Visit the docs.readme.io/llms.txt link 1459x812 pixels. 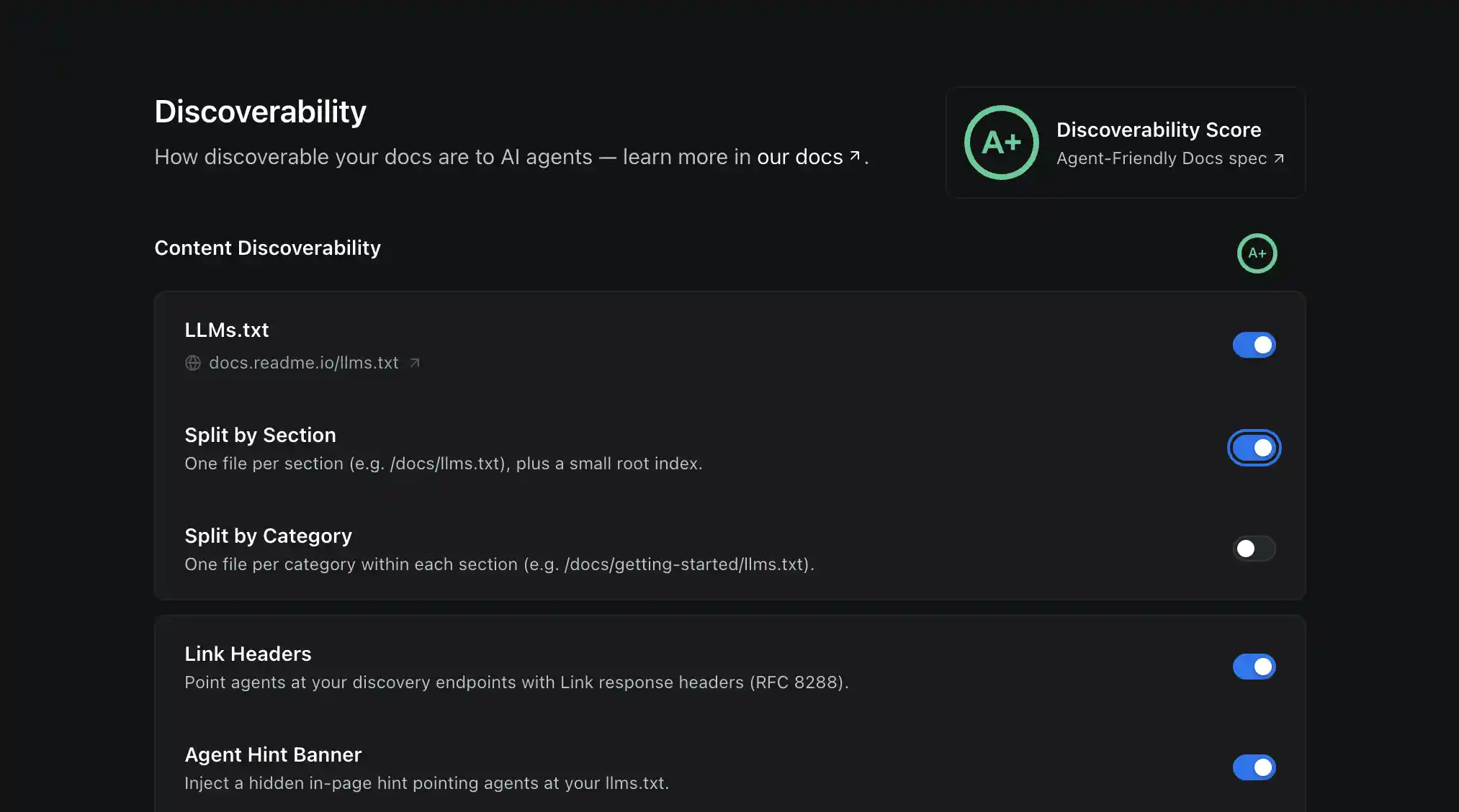click(x=303, y=363)
